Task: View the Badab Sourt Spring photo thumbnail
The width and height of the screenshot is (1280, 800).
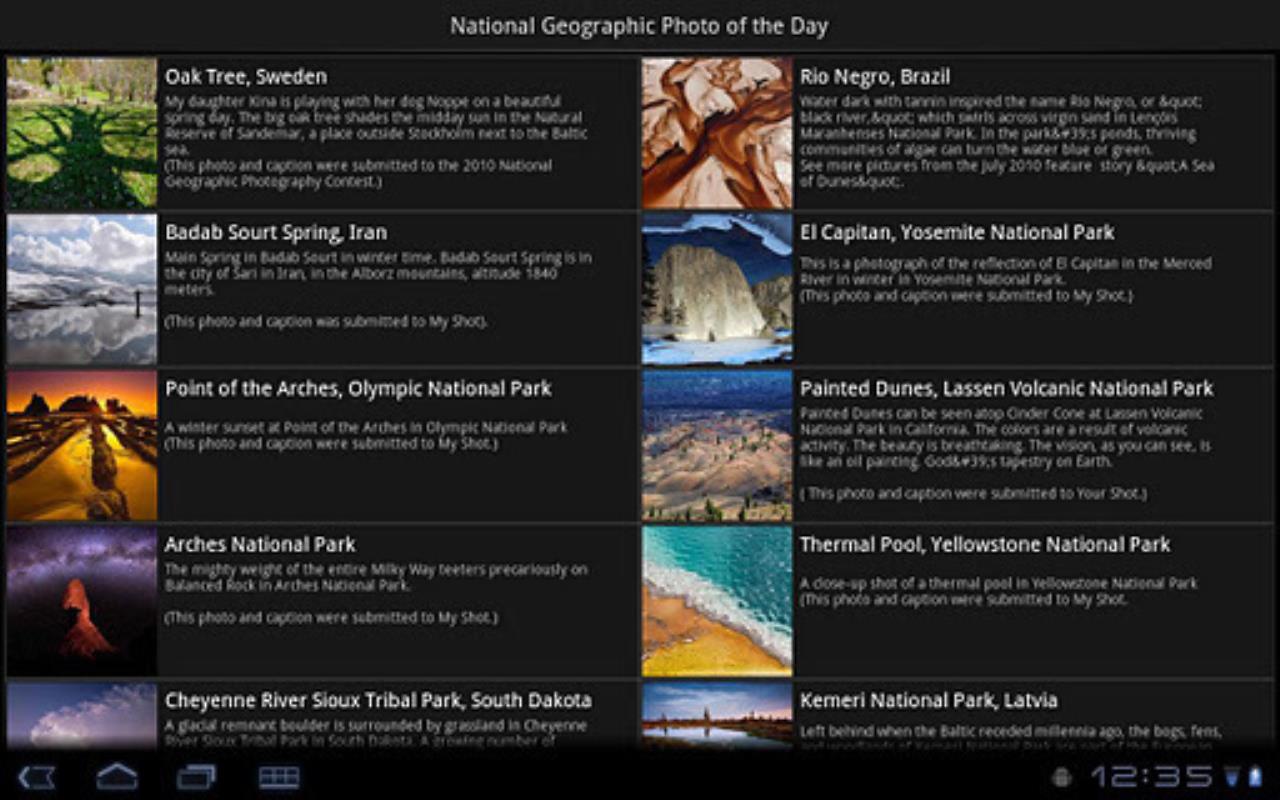Action: click(82, 289)
